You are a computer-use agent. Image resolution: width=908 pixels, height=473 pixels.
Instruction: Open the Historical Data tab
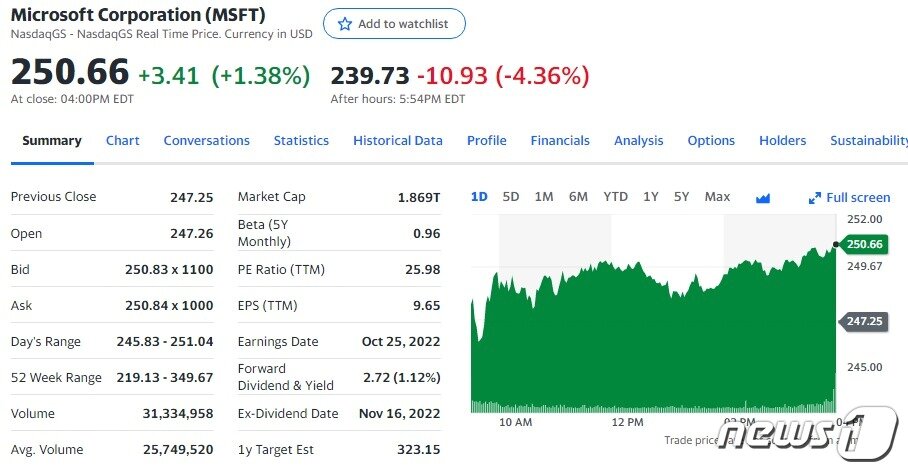pyautogui.click(x=398, y=141)
